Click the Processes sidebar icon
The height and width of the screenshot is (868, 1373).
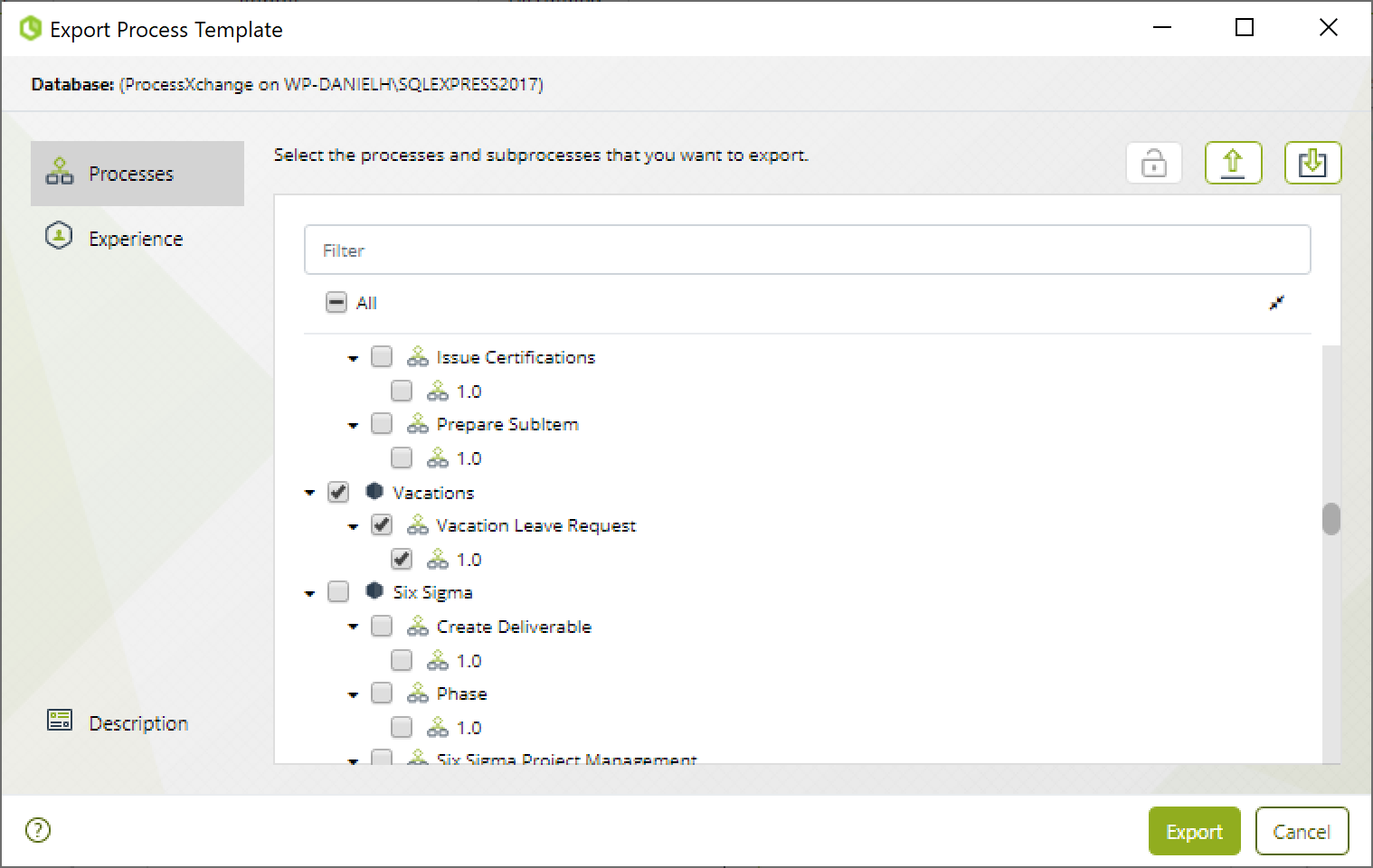60,172
